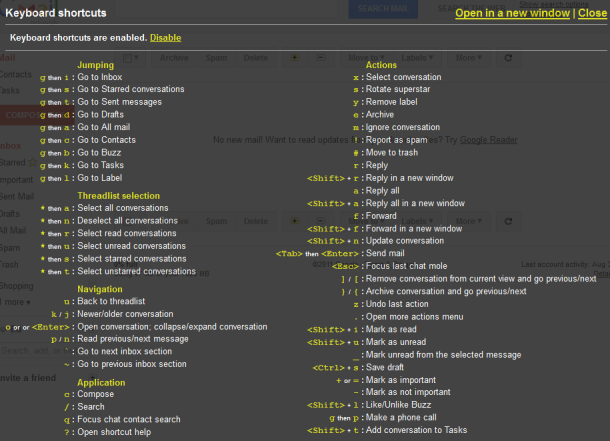The image size is (610, 441).
Task: Click the 'Go to Sent messages' shortcut row
Action: tap(101, 102)
